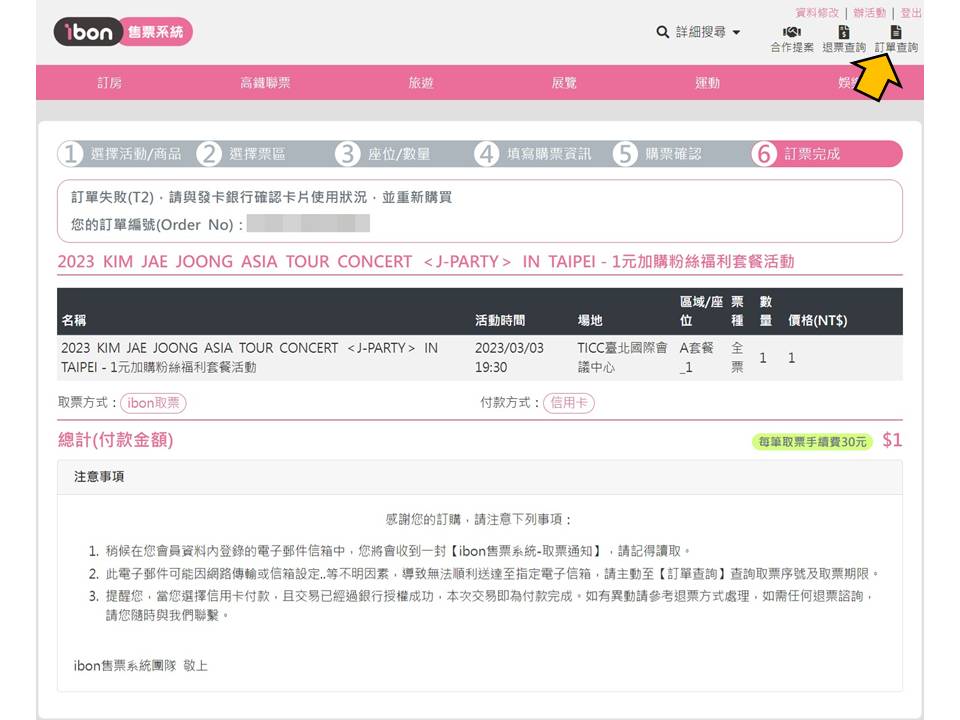This screenshot has height=720, width=960.
Task: Click the 登出 logout link
Action: coord(910,13)
